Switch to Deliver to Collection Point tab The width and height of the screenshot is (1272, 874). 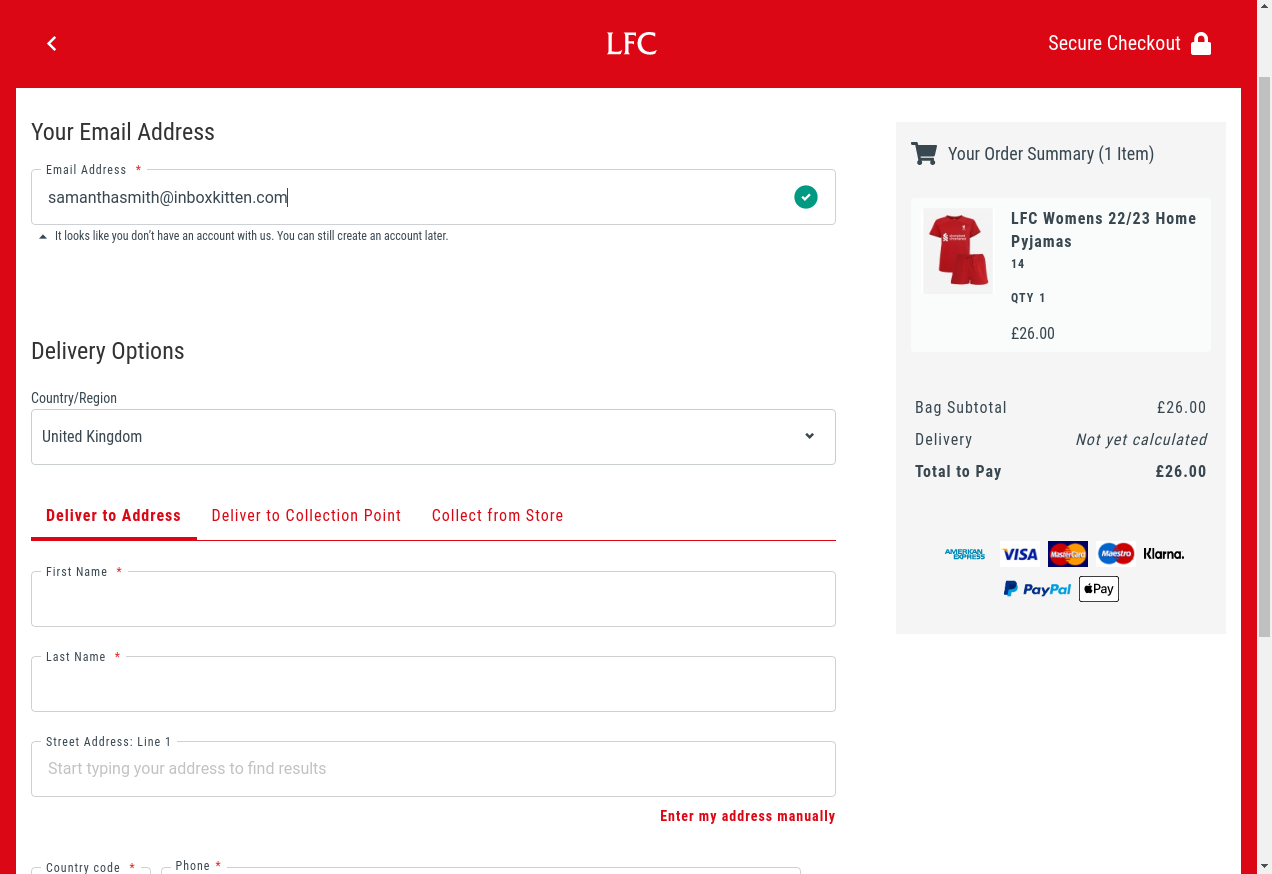click(306, 516)
